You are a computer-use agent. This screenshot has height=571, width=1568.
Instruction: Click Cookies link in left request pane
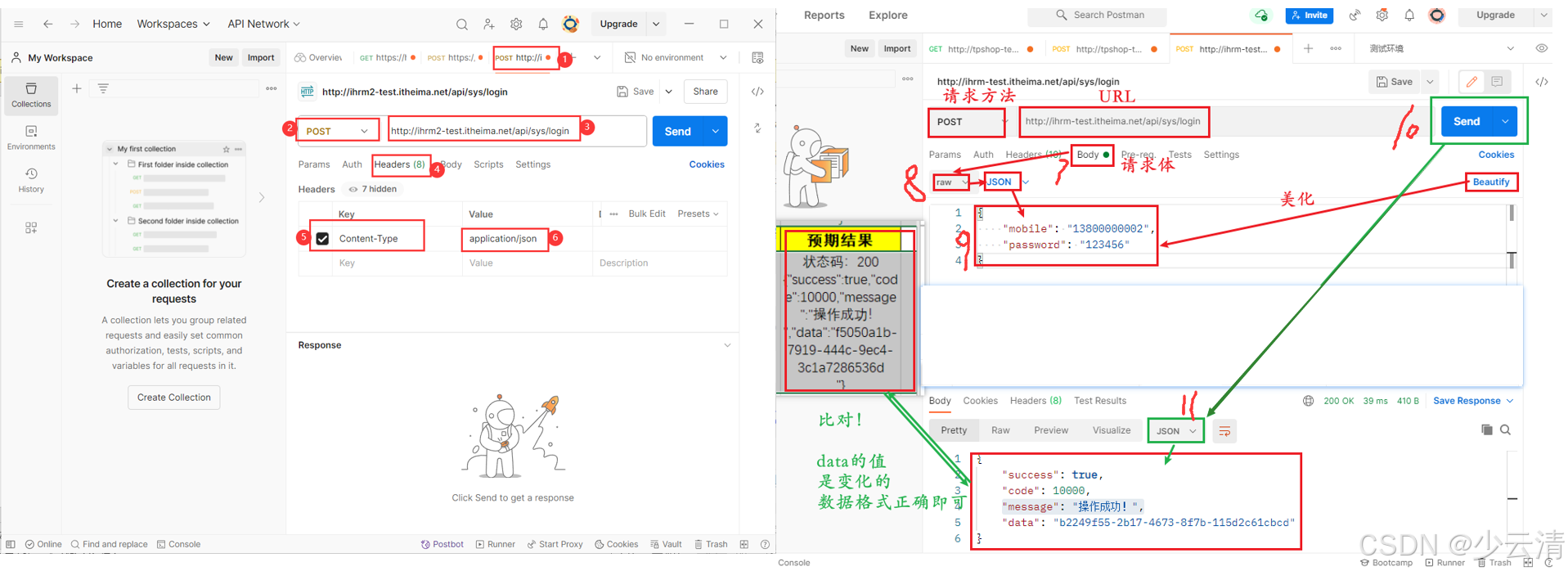707,164
